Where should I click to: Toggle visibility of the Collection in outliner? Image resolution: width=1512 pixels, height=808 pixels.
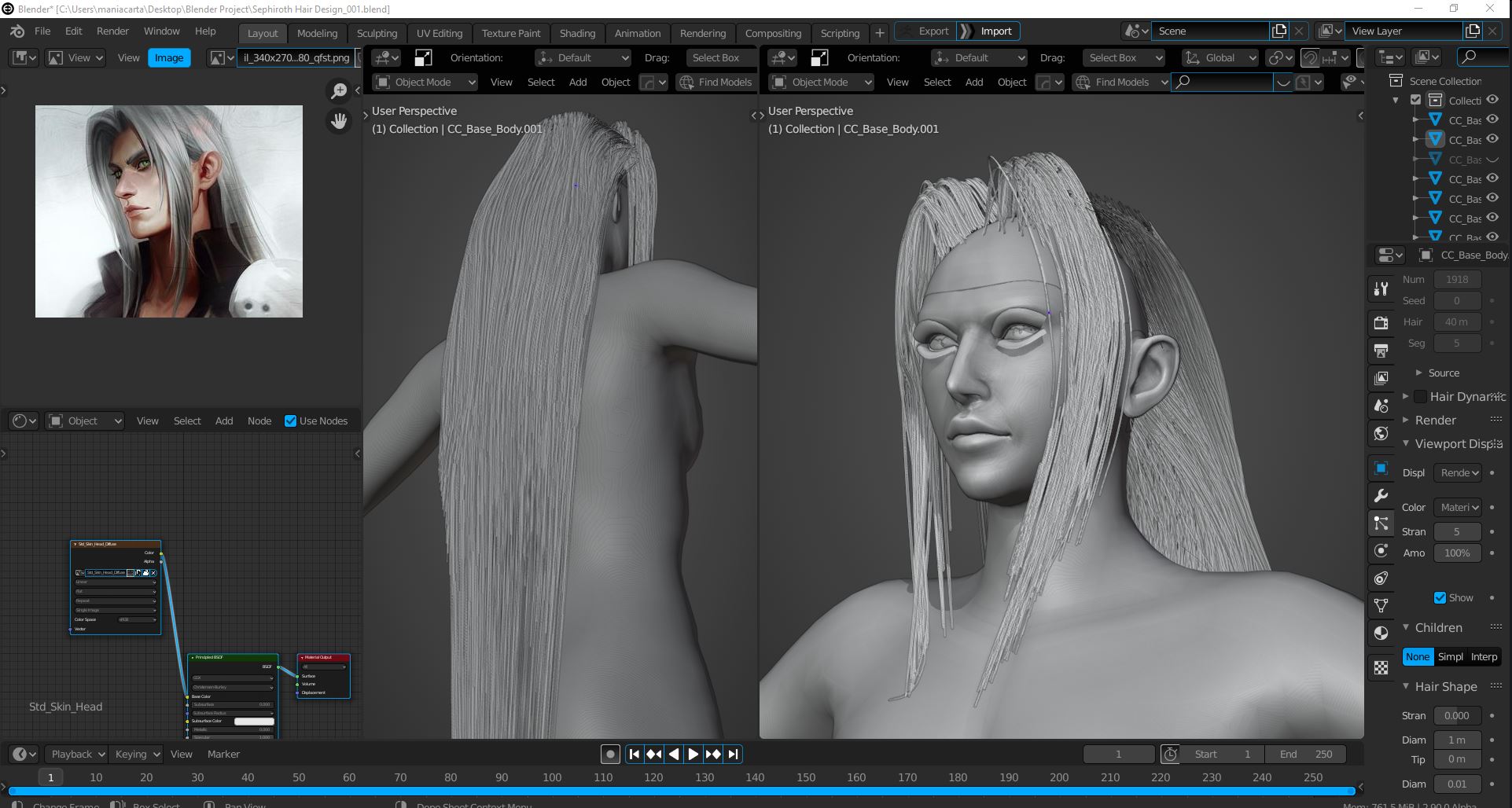(x=1492, y=100)
